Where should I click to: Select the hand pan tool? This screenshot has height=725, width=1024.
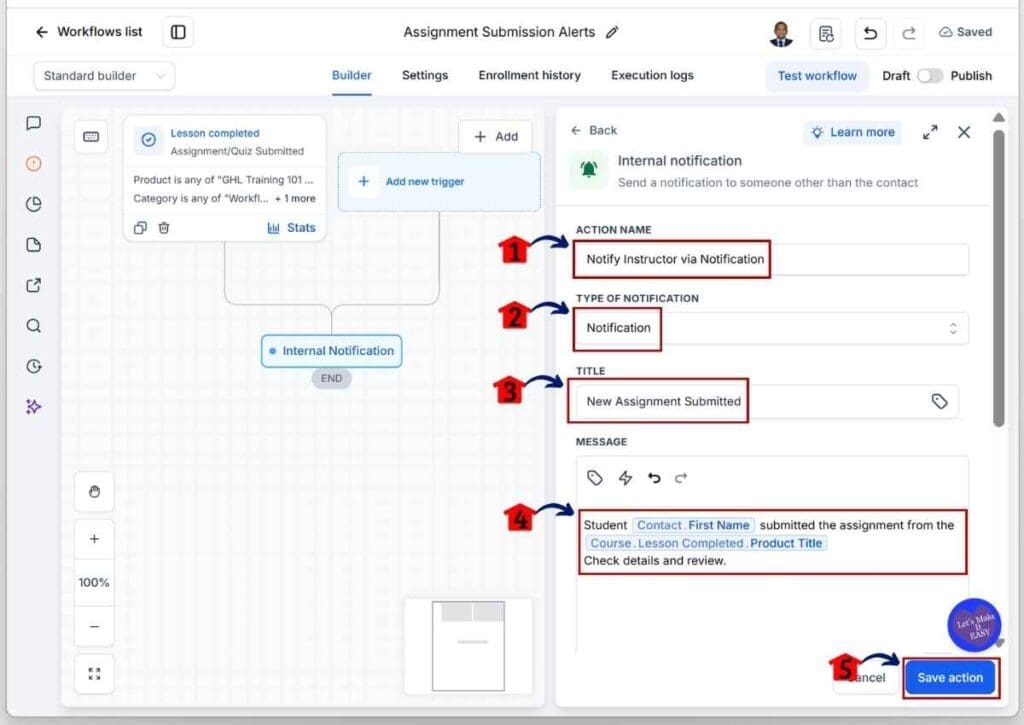pyautogui.click(x=94, y=492)
